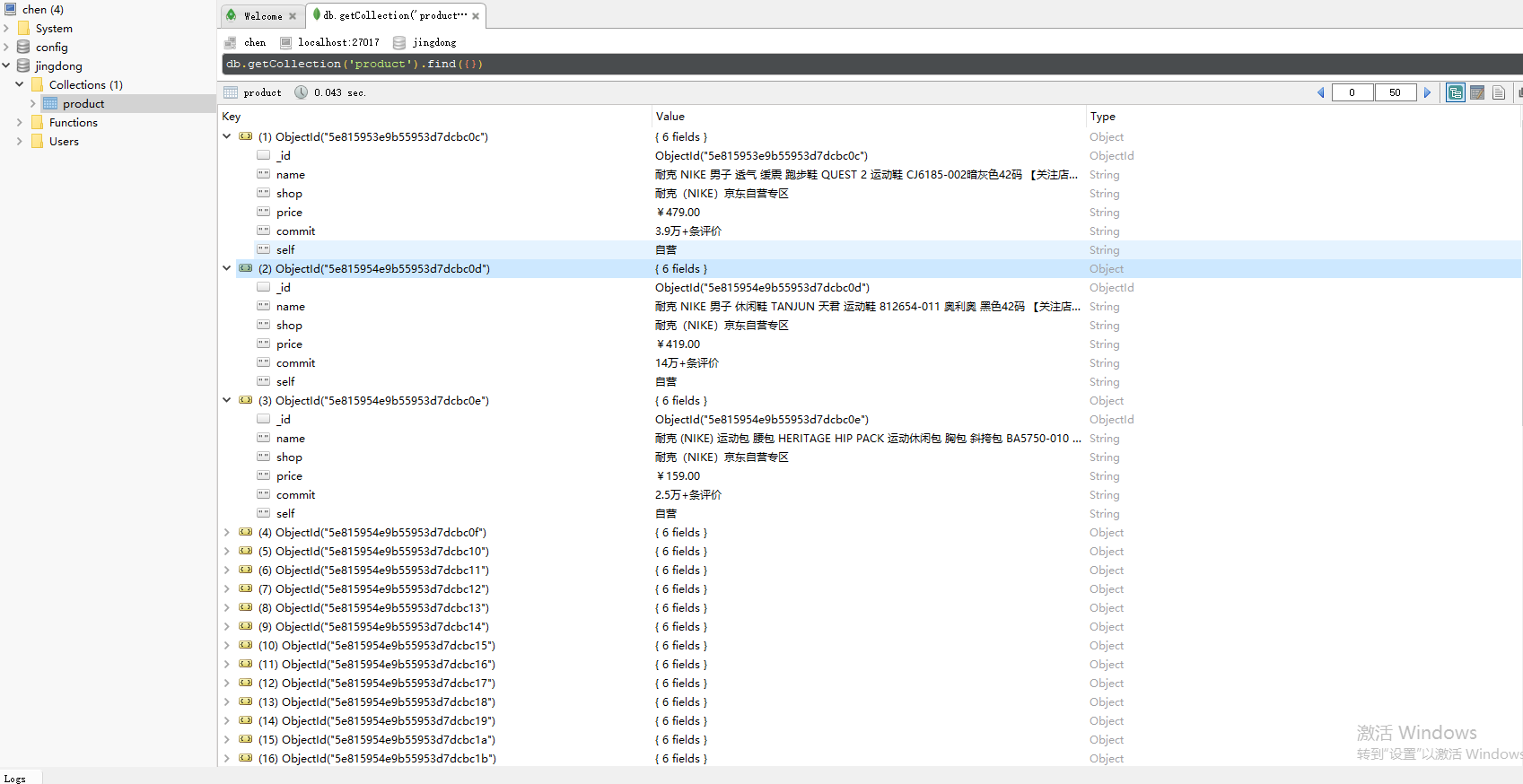Select row (15) ObjectId ending dcbc1a
This screenshot has height=784, width=1523.
click(377, 739)
